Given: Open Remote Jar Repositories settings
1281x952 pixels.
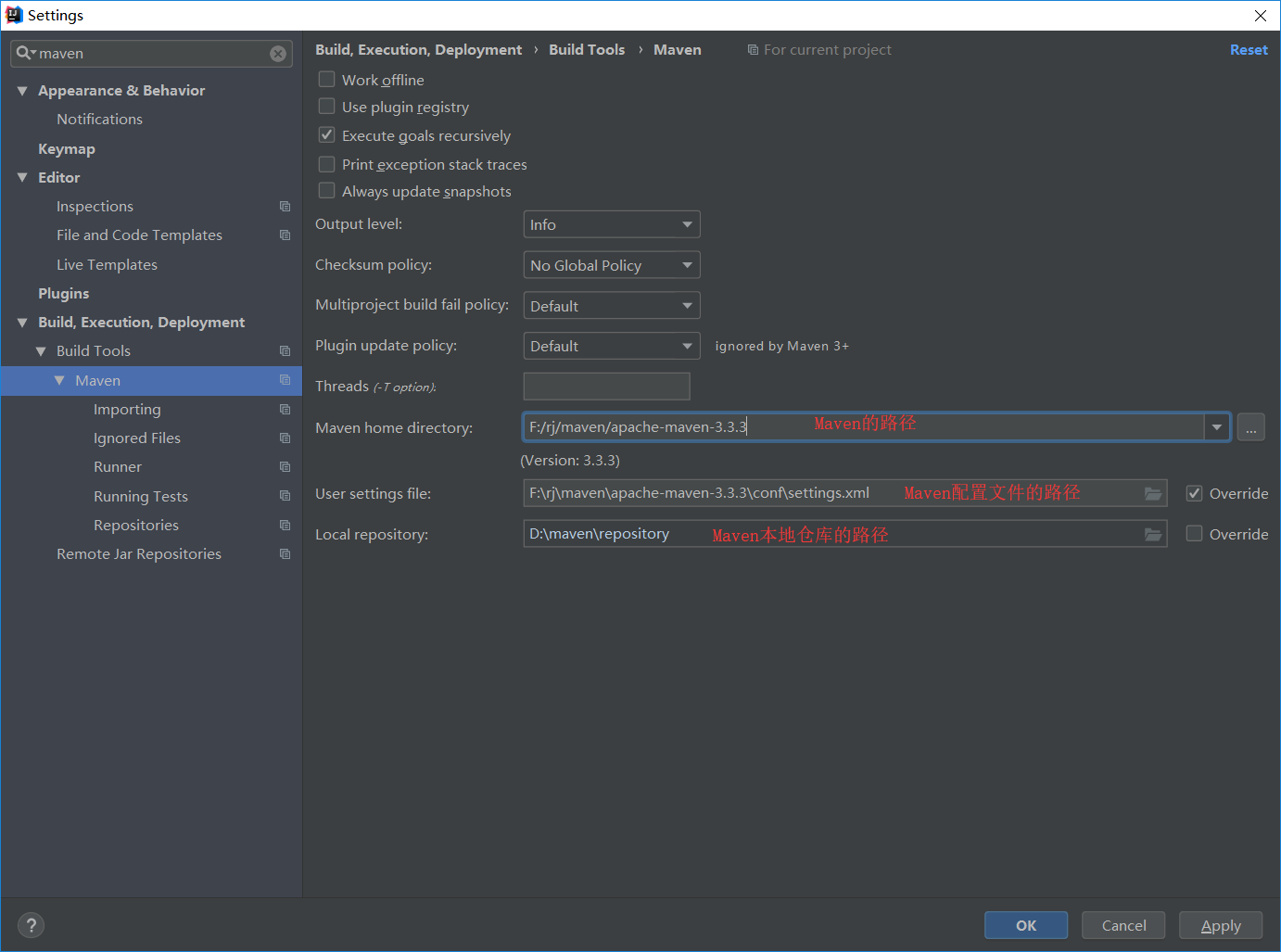Looking at the screenshot, I should [139, 554].
